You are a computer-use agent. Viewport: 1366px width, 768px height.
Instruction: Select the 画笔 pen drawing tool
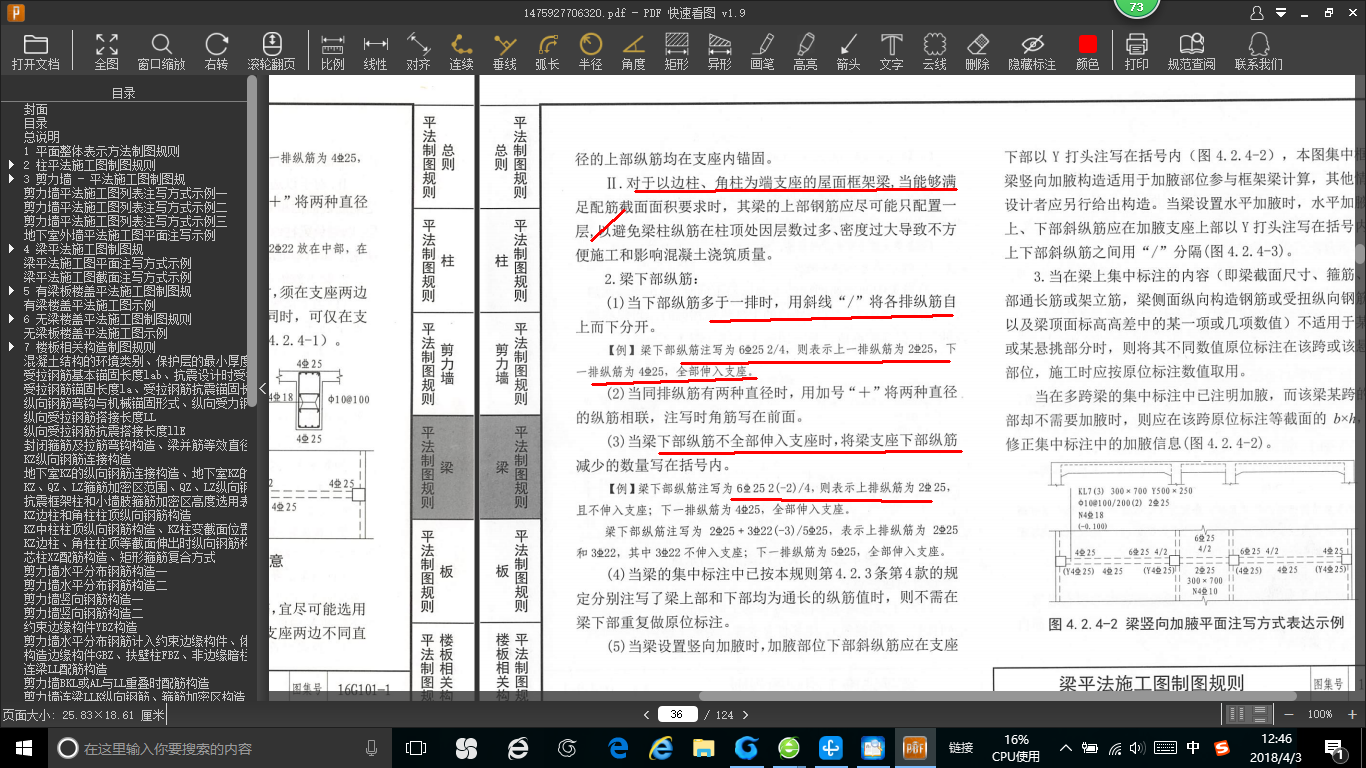pos(763,51)
